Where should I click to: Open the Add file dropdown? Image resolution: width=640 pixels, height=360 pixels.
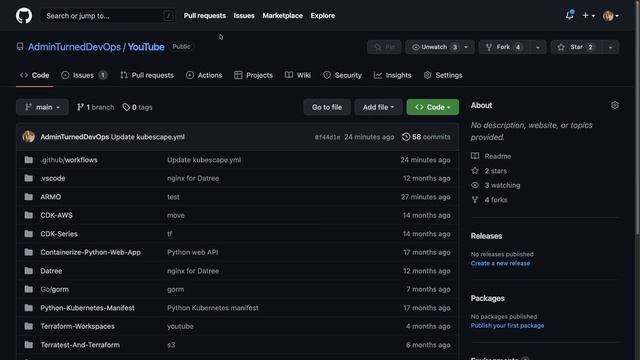click(378, 107)
